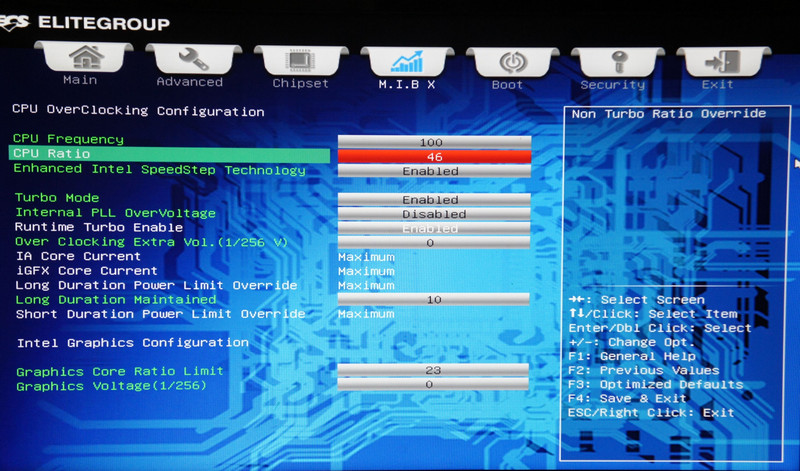Screen dimensions: 800x471
Task: Select Over Clocking Extra Vol. value field
Action: pyautogui.click(x=434, y=242)
